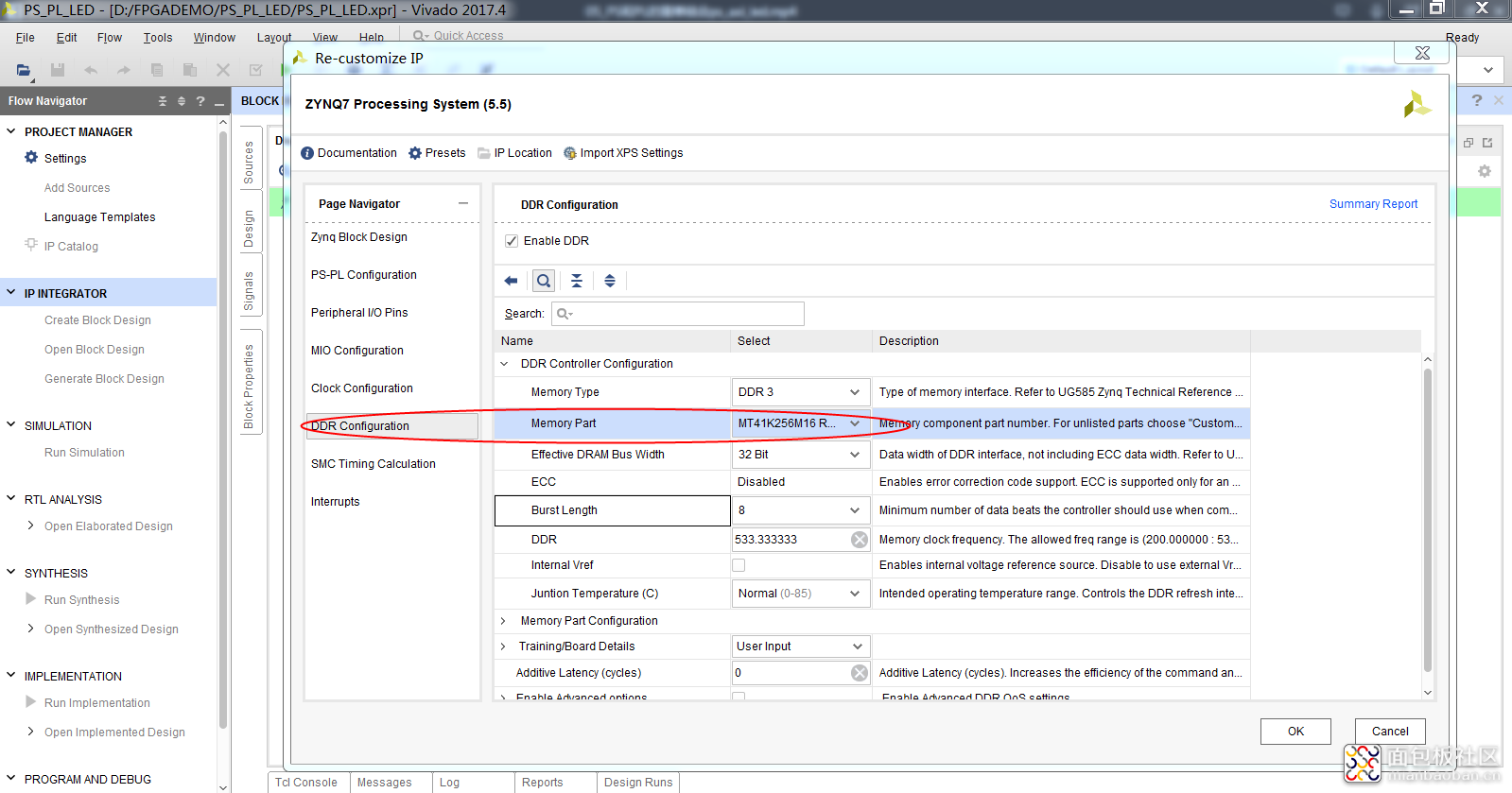Open the Window menu
This screenshot has width=1512, height=793.
click(x=215, y=38)
